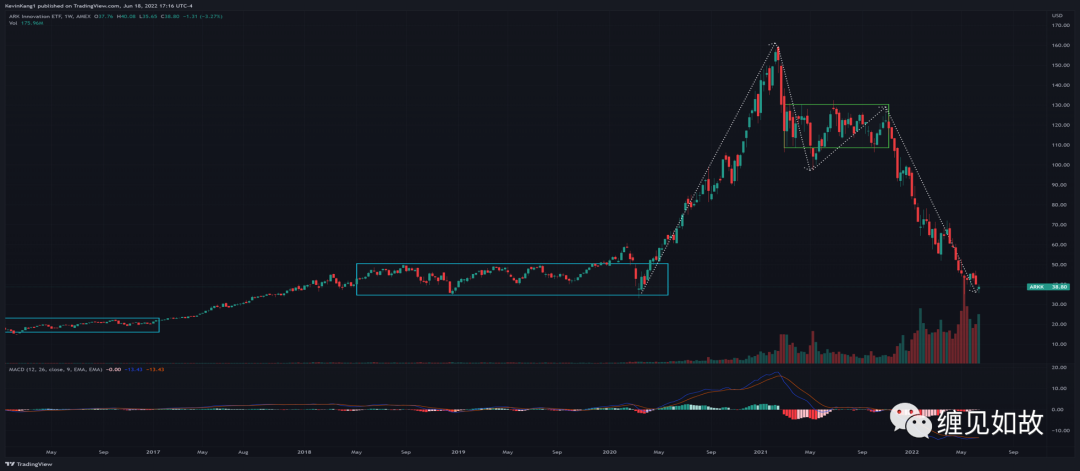Click the '170.00' price scale label

[x=1059, y=25]
